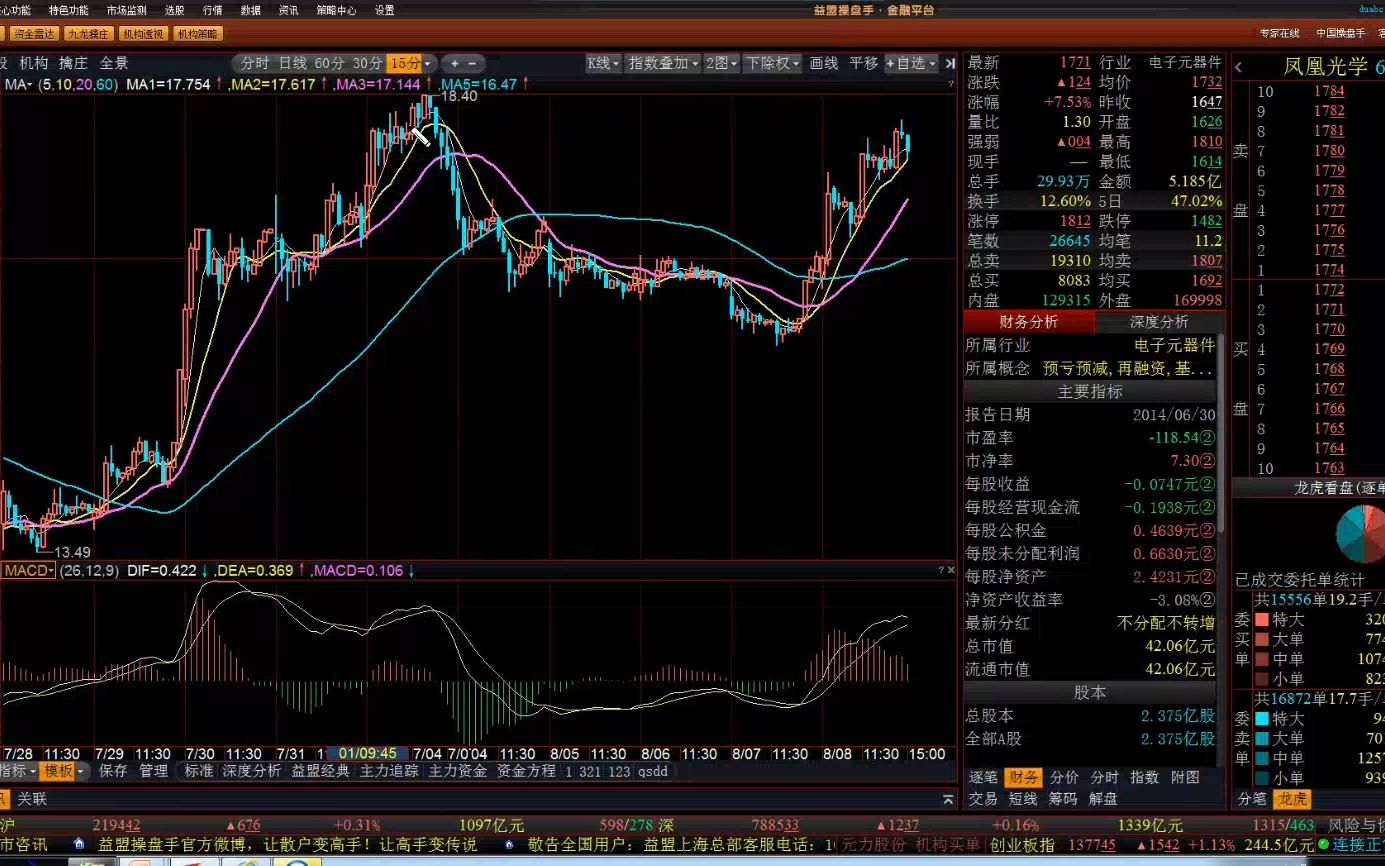Click the 摘庄 view button

(x=73, y=63)
